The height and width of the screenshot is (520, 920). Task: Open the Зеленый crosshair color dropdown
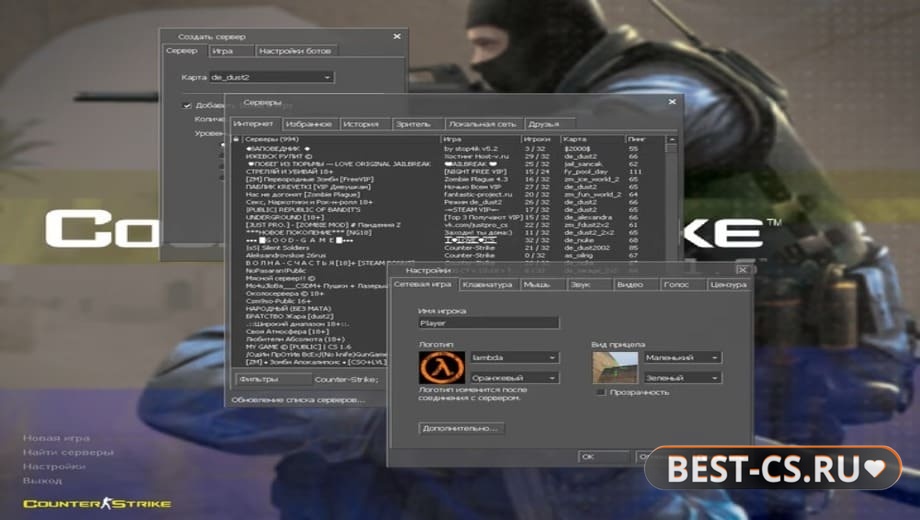683,378
